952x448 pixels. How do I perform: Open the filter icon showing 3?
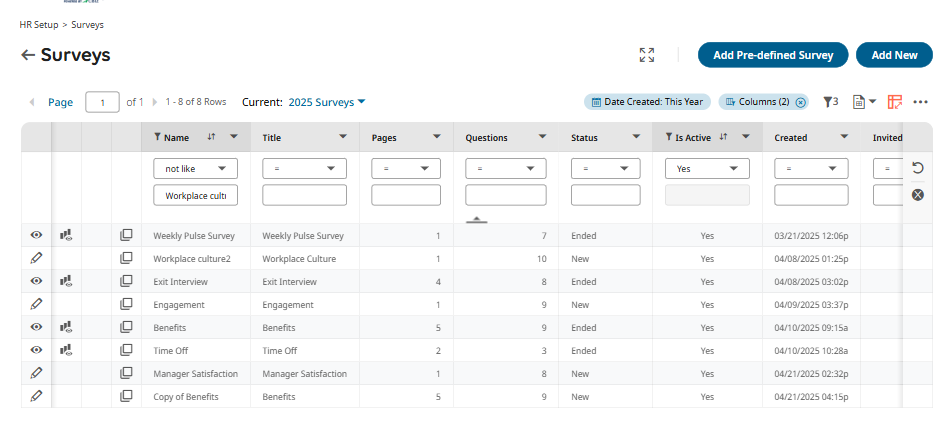point(831,102)
